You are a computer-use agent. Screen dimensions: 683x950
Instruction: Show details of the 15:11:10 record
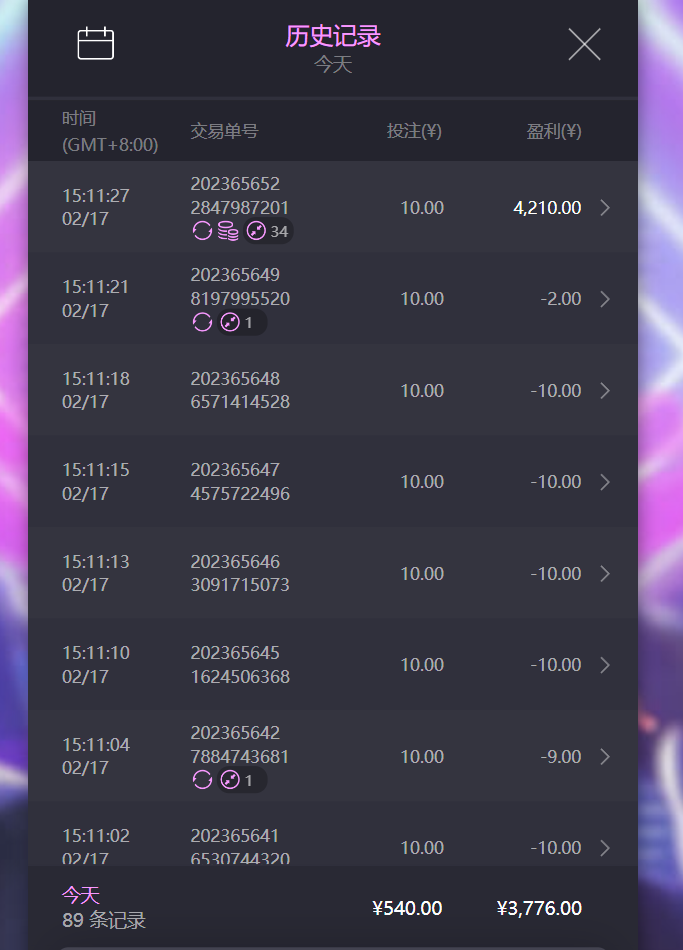click(604, 665)
